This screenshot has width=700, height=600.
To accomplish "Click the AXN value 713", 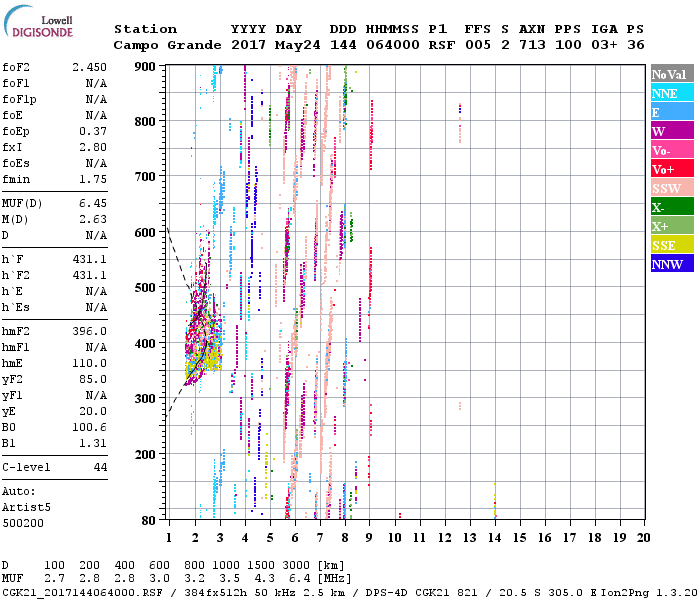I will (532, 45).
